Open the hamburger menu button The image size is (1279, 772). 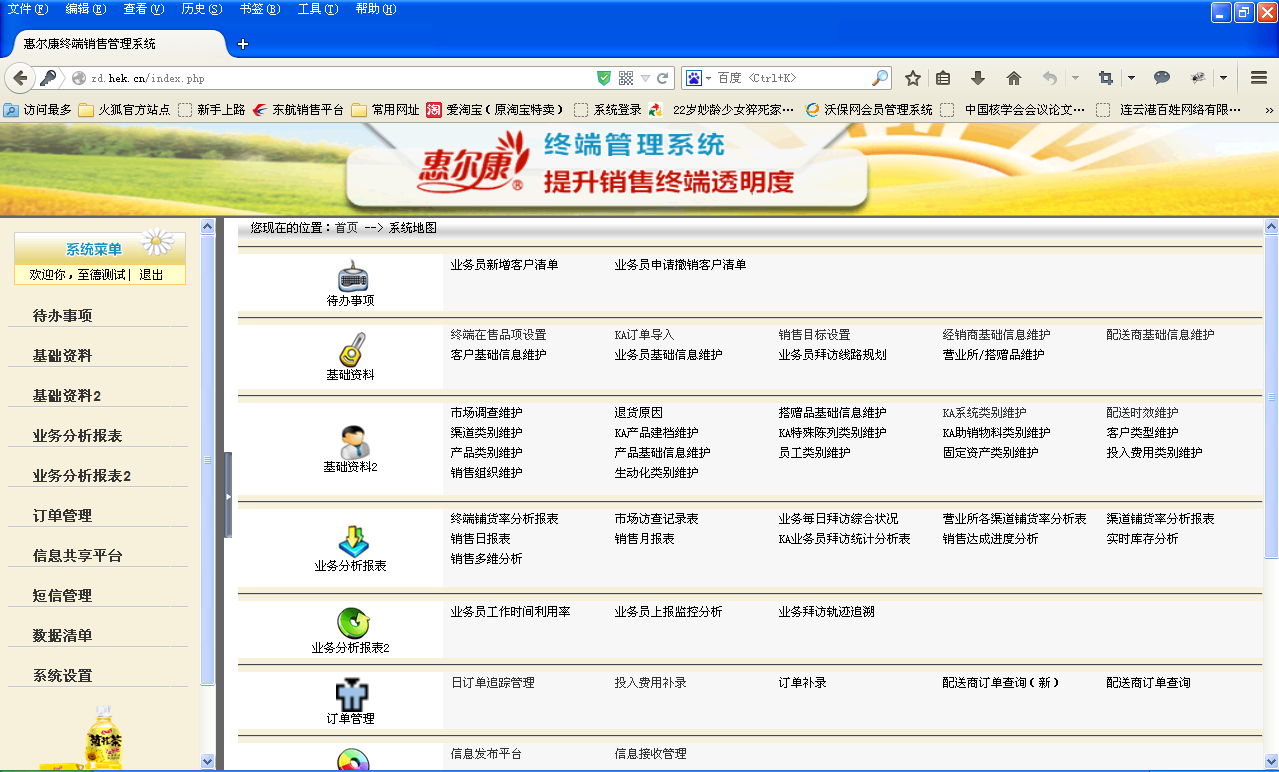pyautogui.click(x=1259, y=78)
